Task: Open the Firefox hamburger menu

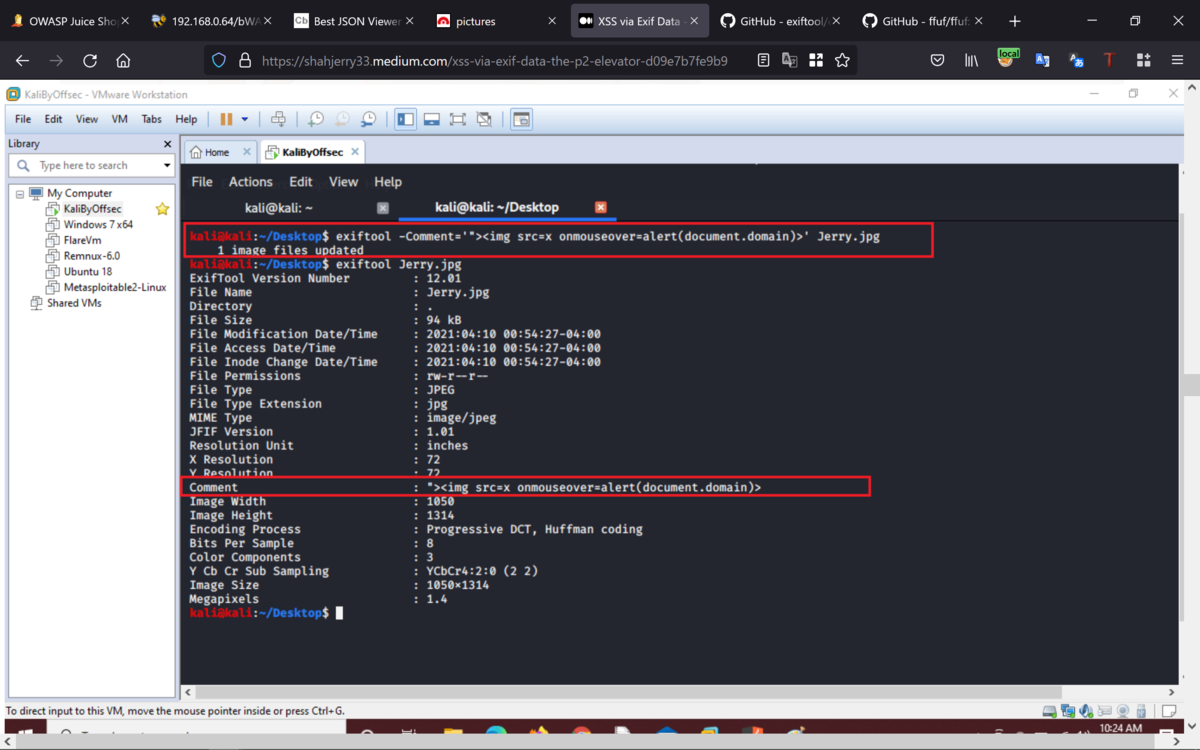Action: pyautogui.click(x=1177, y=61)
